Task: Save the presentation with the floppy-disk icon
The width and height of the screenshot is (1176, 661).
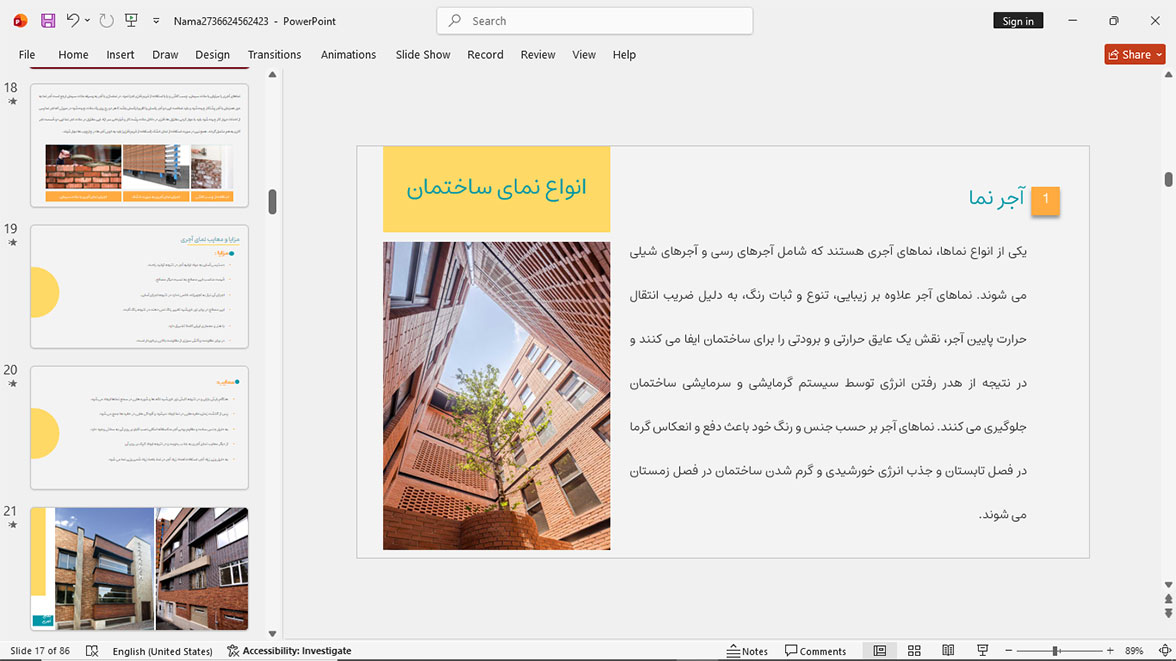Action: (48, 21)
